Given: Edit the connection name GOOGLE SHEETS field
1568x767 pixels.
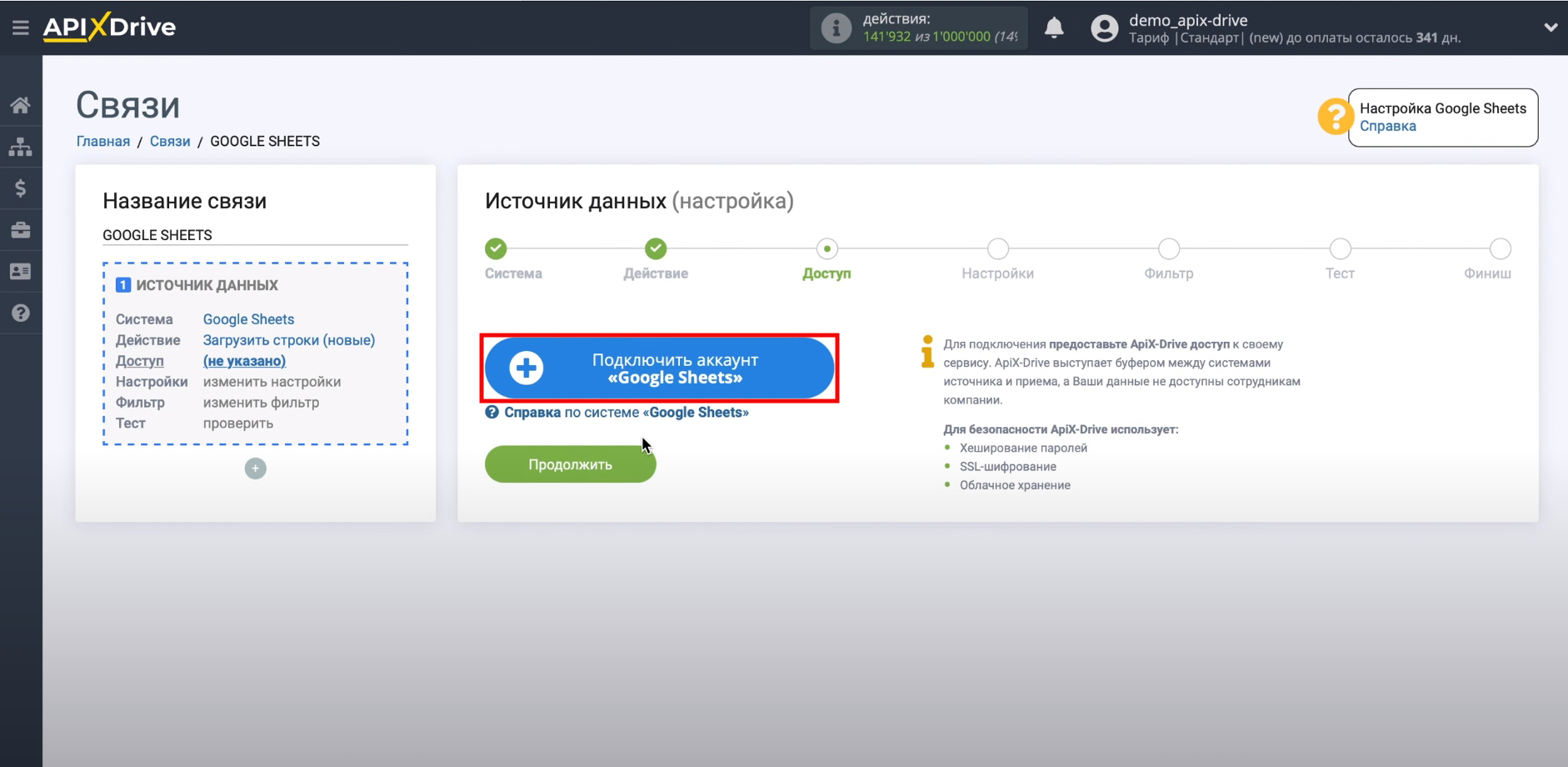Looking at the screenshot, I should tap(255, 235).
